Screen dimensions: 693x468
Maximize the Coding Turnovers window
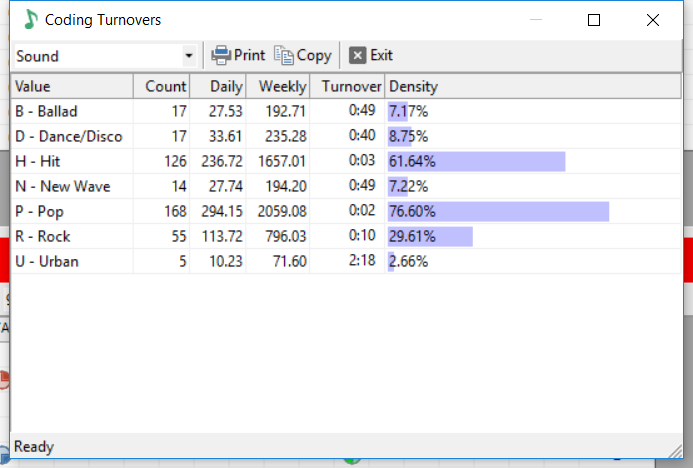pyautogui.click(x=594, y=20)
